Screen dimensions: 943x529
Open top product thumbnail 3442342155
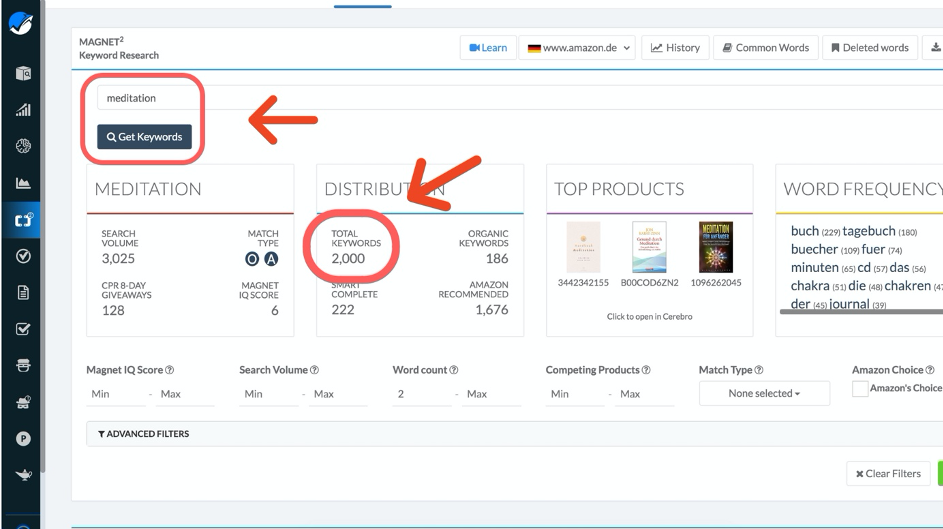pyautogui.click(x=583, y=247)
